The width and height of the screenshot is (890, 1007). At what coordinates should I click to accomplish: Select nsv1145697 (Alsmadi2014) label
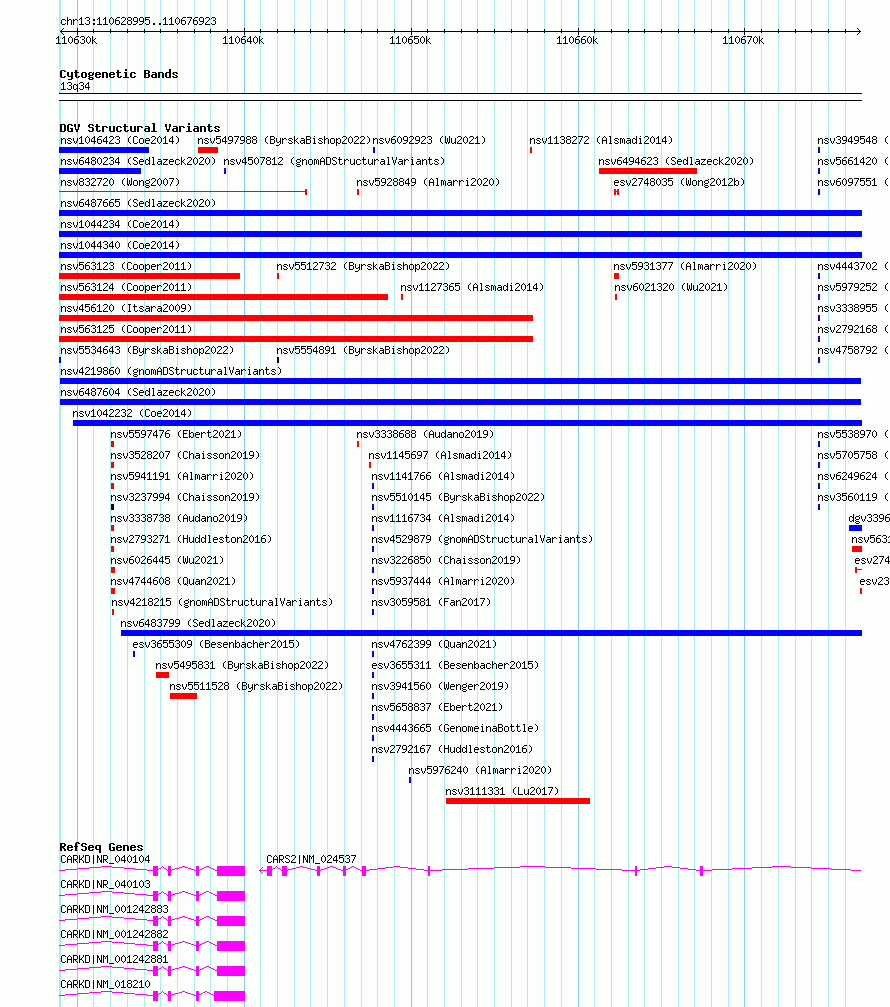(x=441, y=455)
